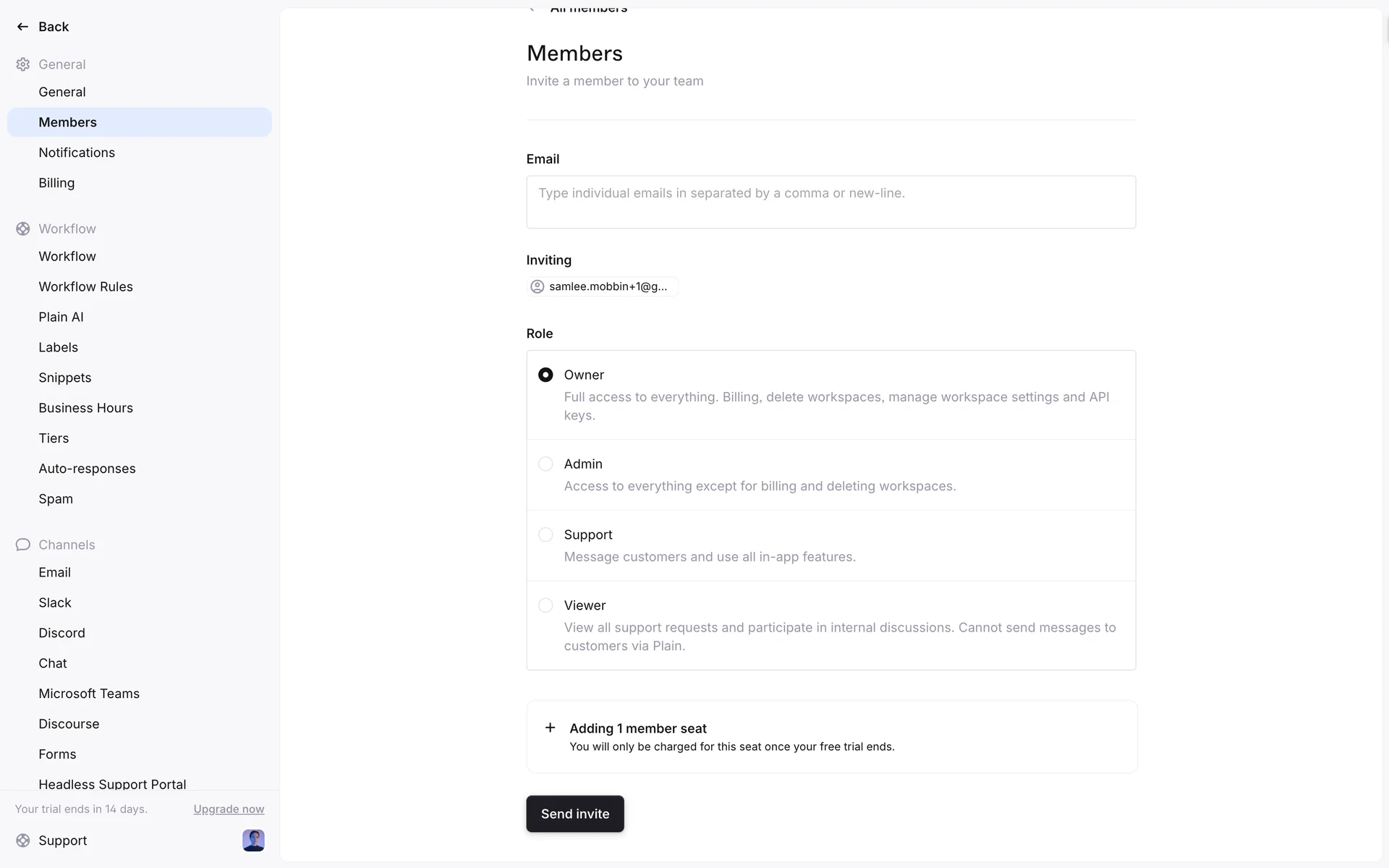Open Notifications settings in sidebar
Screen dimensions: 1389x868
77,153
